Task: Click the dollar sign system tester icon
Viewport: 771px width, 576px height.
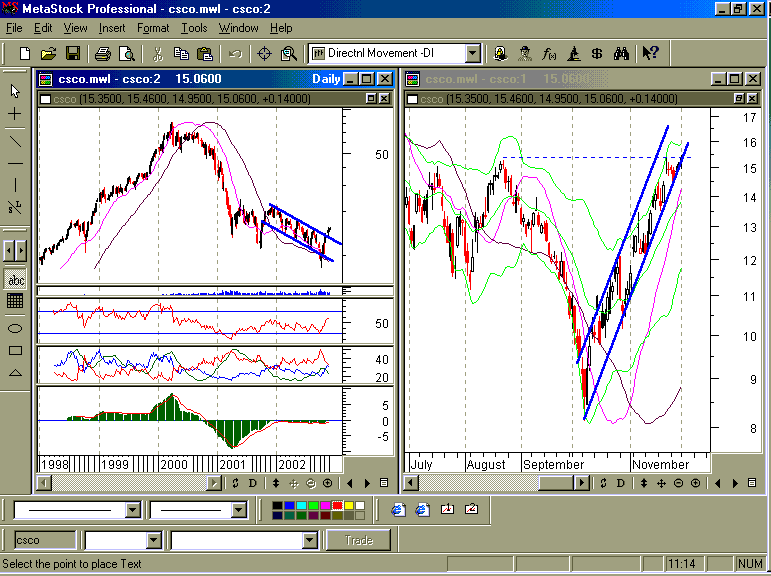Action: click(596, 53)
